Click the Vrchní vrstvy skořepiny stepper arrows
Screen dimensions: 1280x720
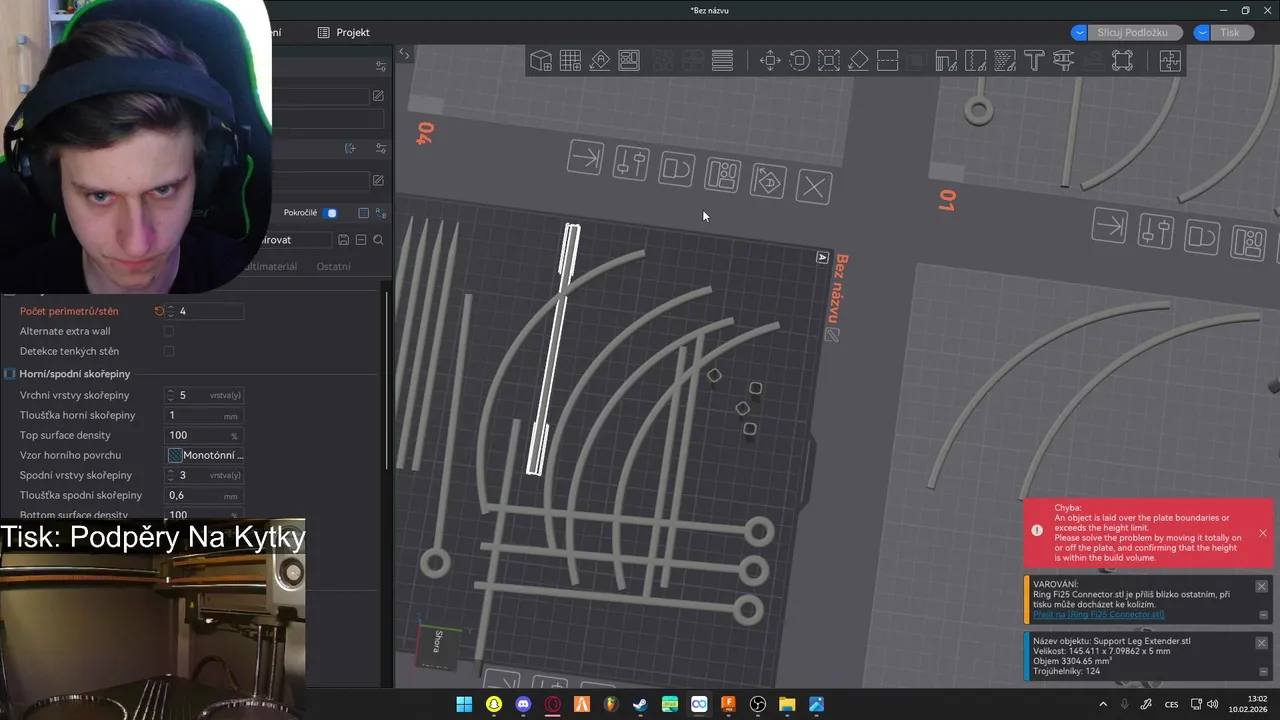point(171,395)
